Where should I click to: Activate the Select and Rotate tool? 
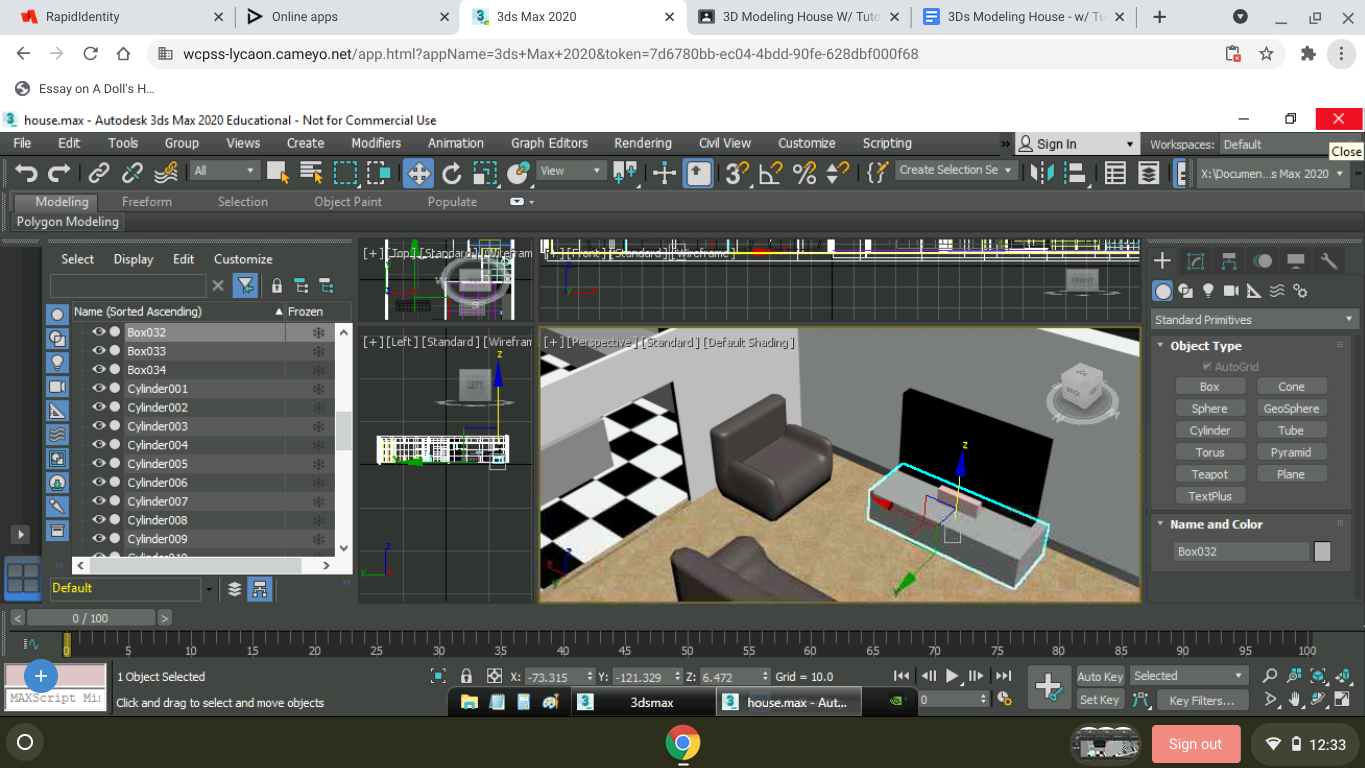450,172
